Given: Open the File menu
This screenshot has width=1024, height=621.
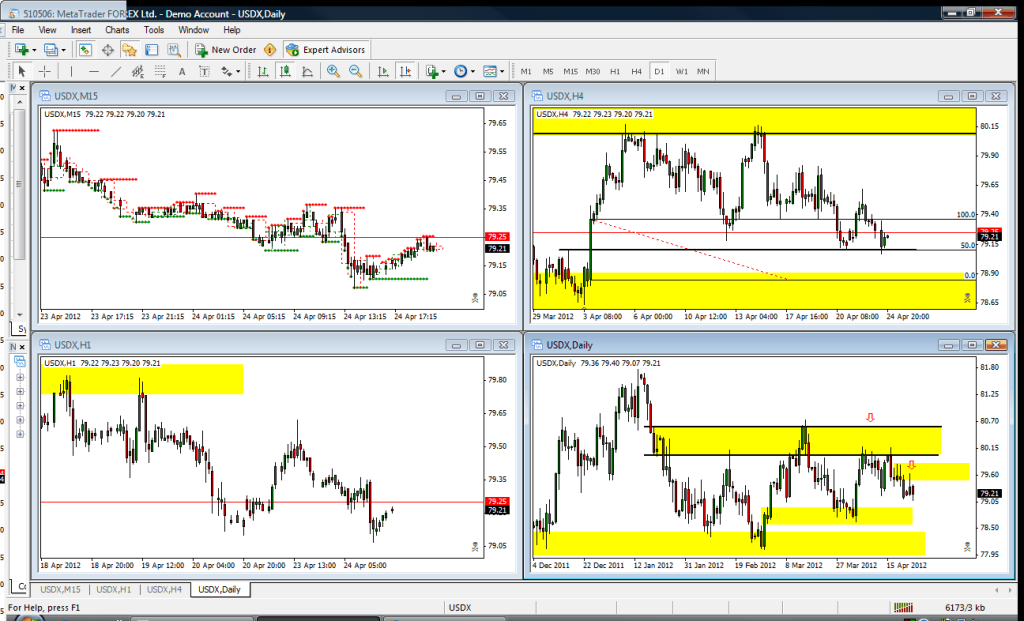Looking at the screenshot, I should [18, 30].
